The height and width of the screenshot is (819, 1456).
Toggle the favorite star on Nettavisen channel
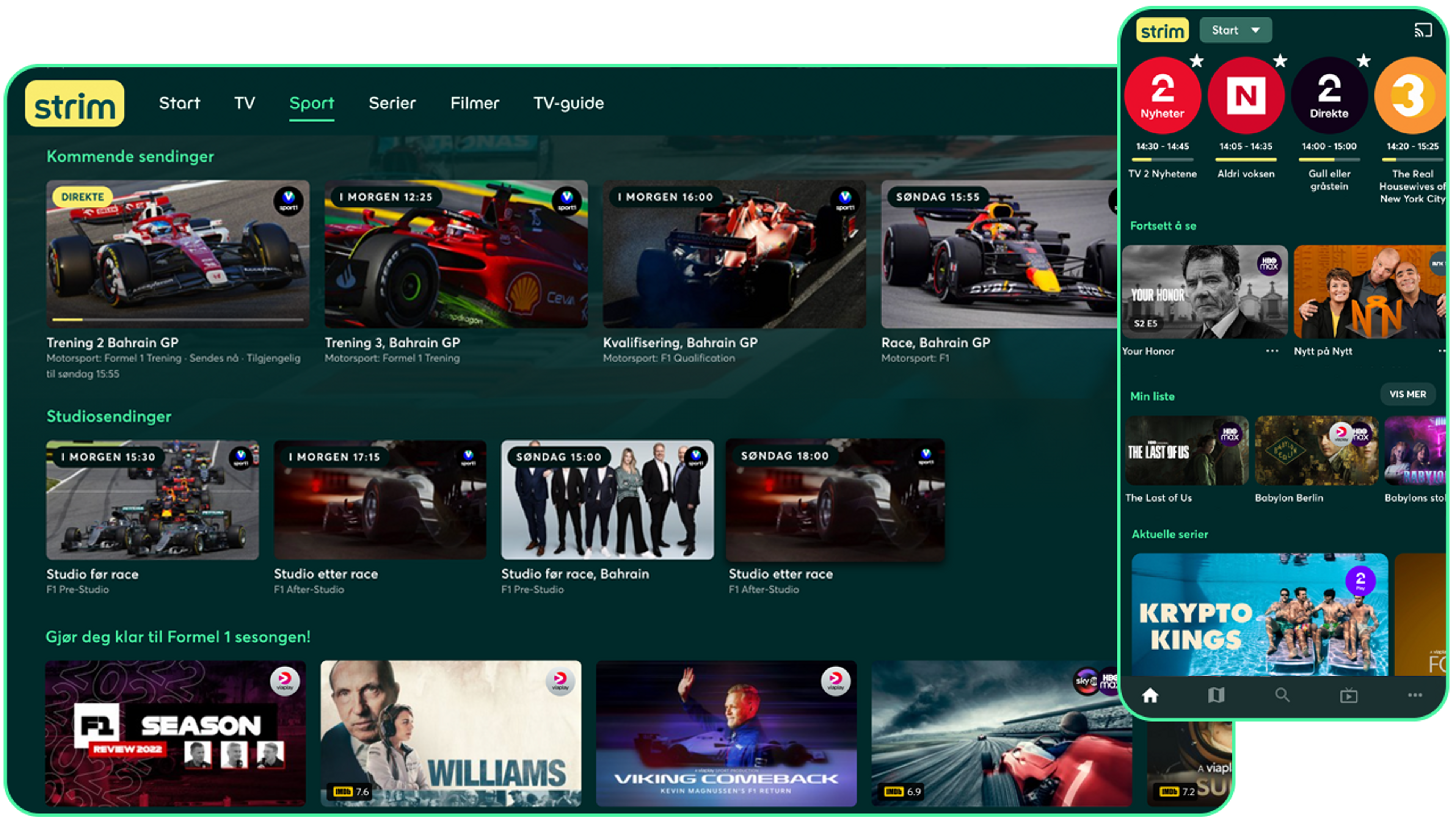[x=1280, y=61]
